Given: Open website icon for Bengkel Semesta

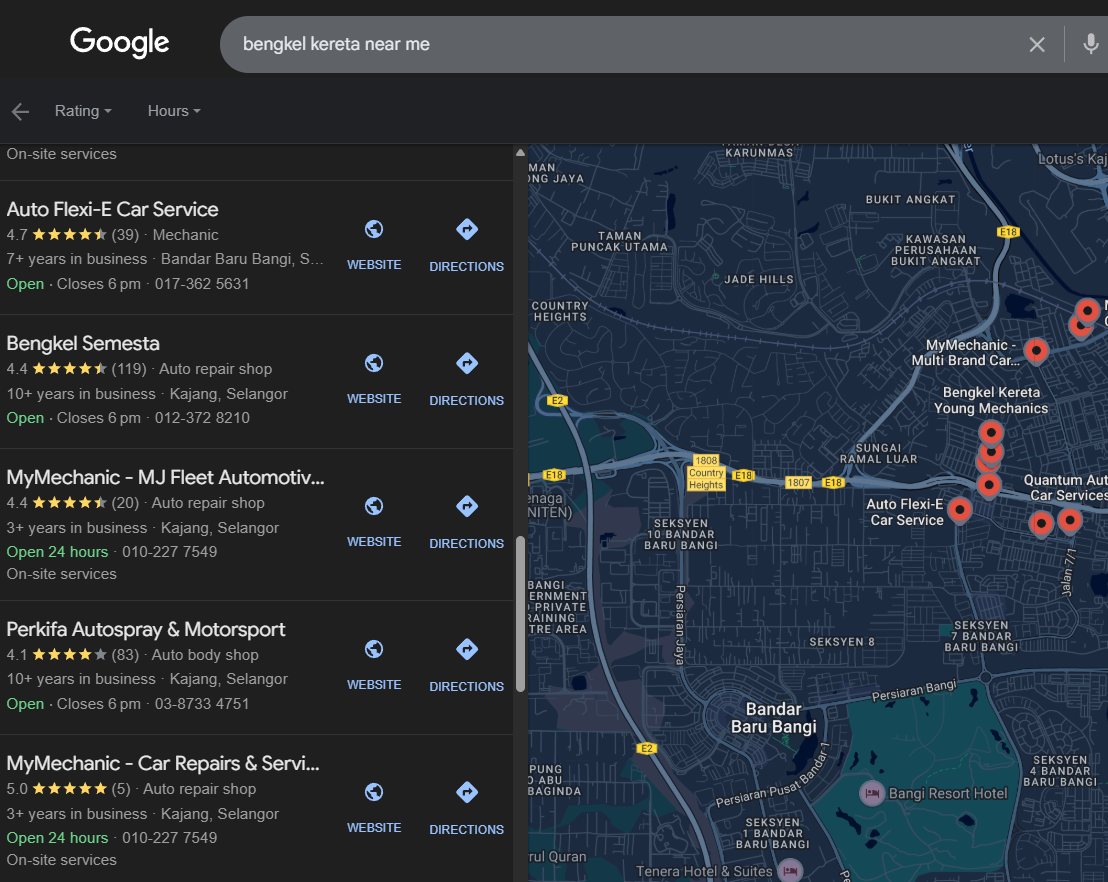Looking at the screenshot, I should pos(374,363).
